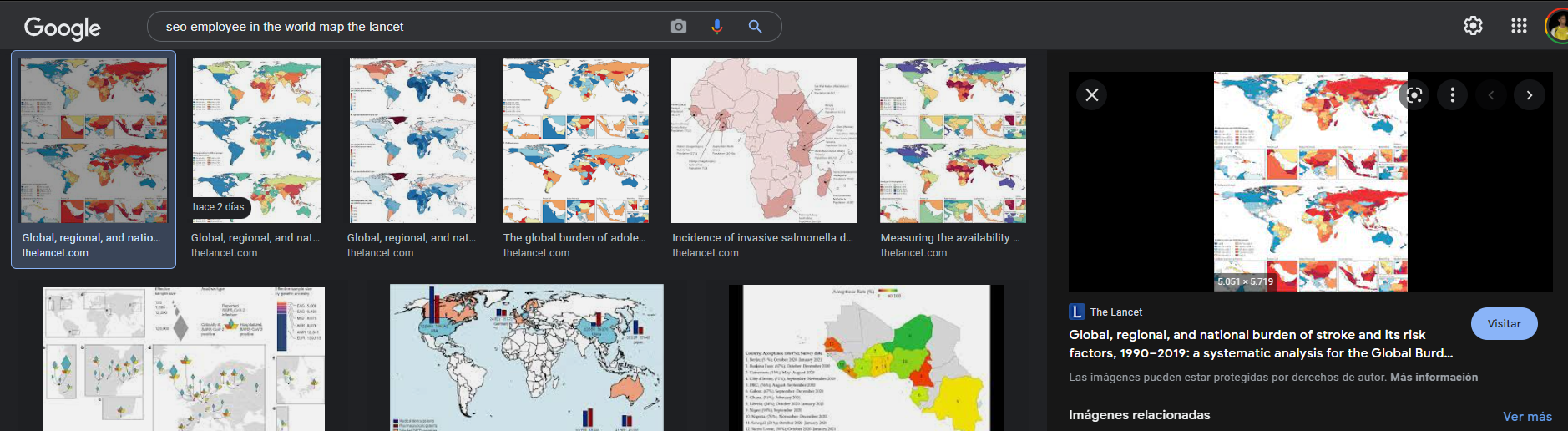Open Google account avatar

click(x=1557, y=26)
